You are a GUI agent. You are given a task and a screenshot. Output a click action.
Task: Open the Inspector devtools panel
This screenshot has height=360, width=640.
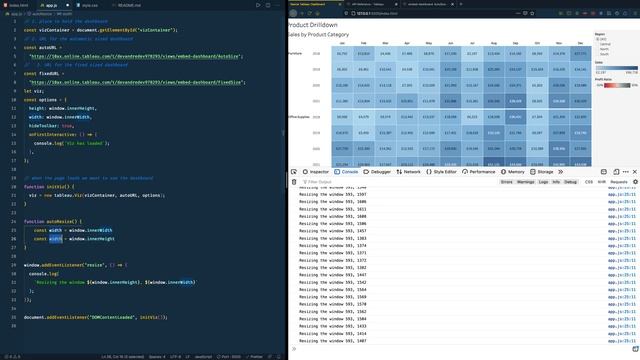(x=316, y=172)
